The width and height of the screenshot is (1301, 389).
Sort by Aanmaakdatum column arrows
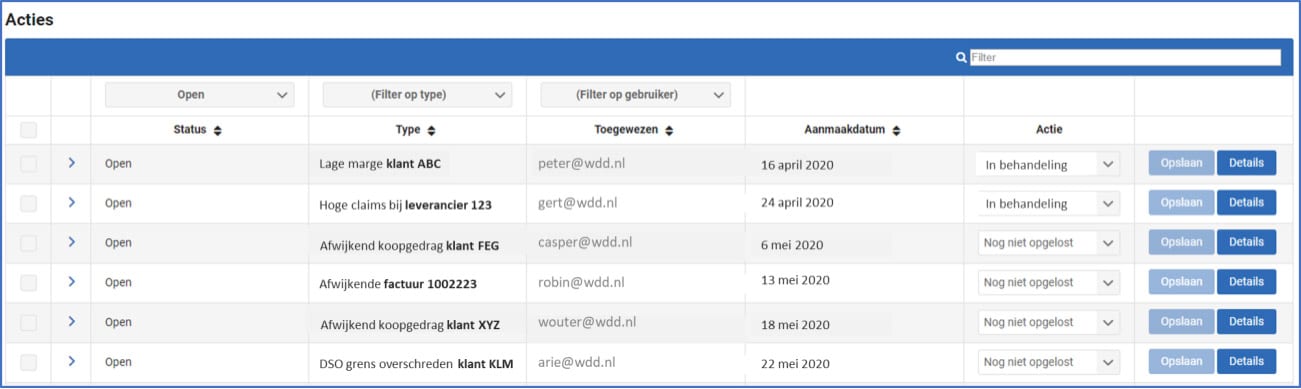(x=897, y=130)
